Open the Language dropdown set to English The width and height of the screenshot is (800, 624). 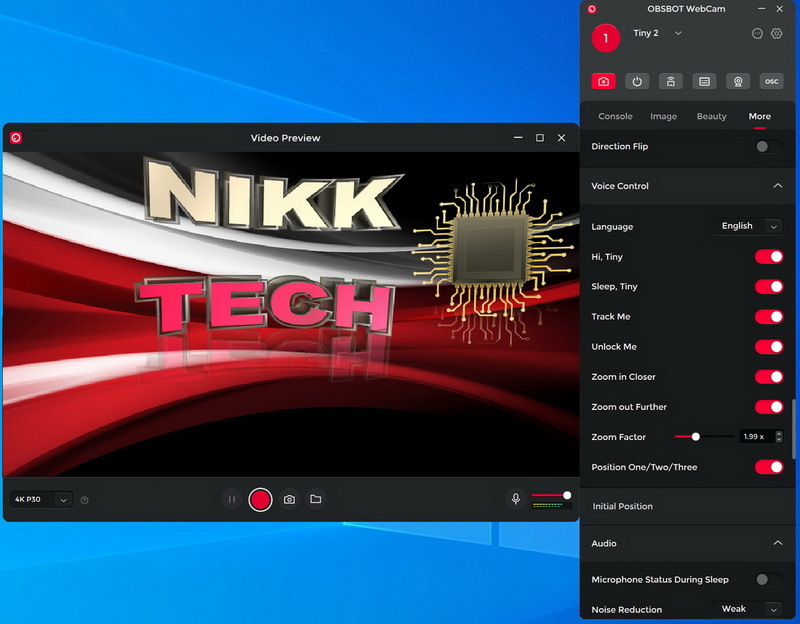tap(748, 226)
